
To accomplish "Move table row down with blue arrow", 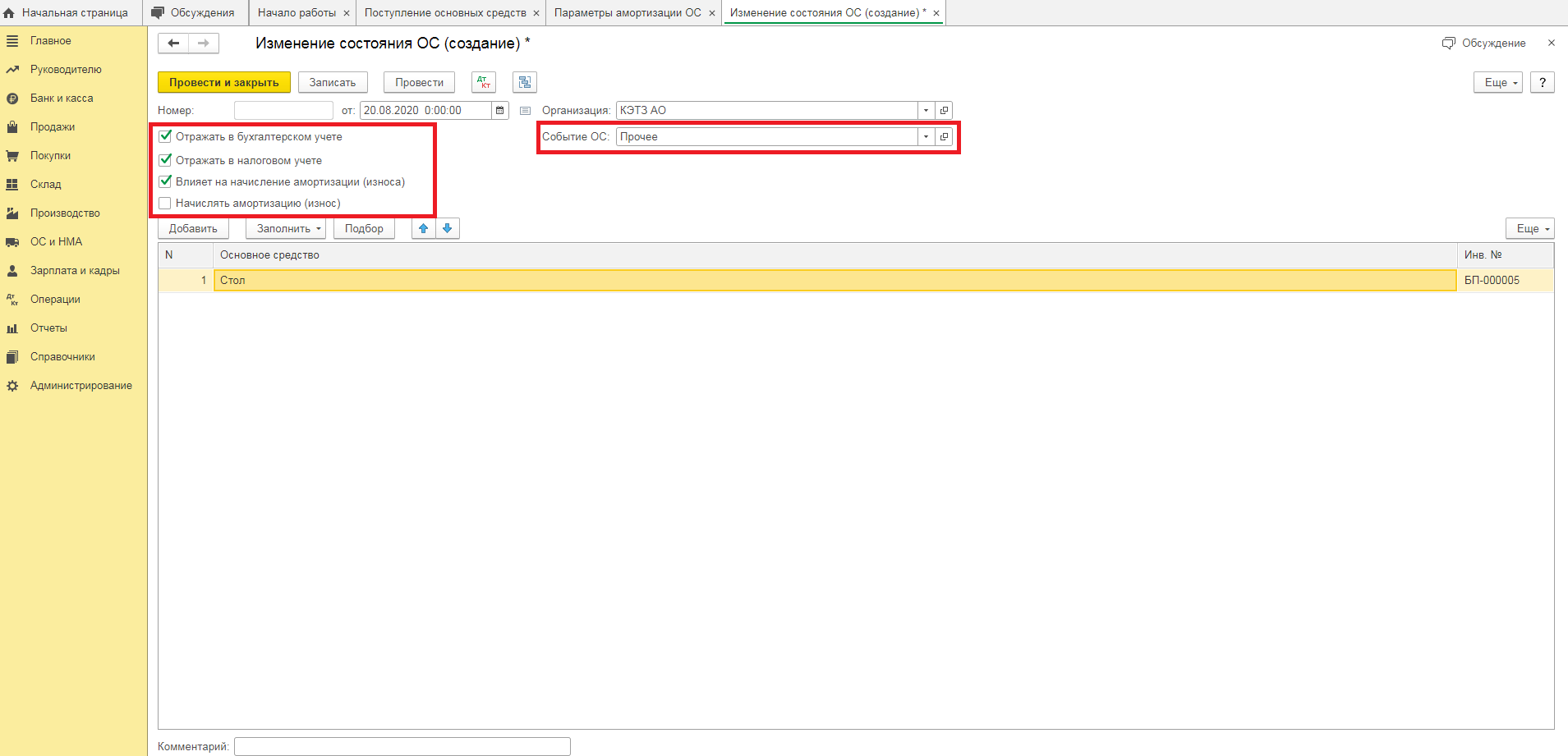I will pyautogui.click(x=448, y=228).
